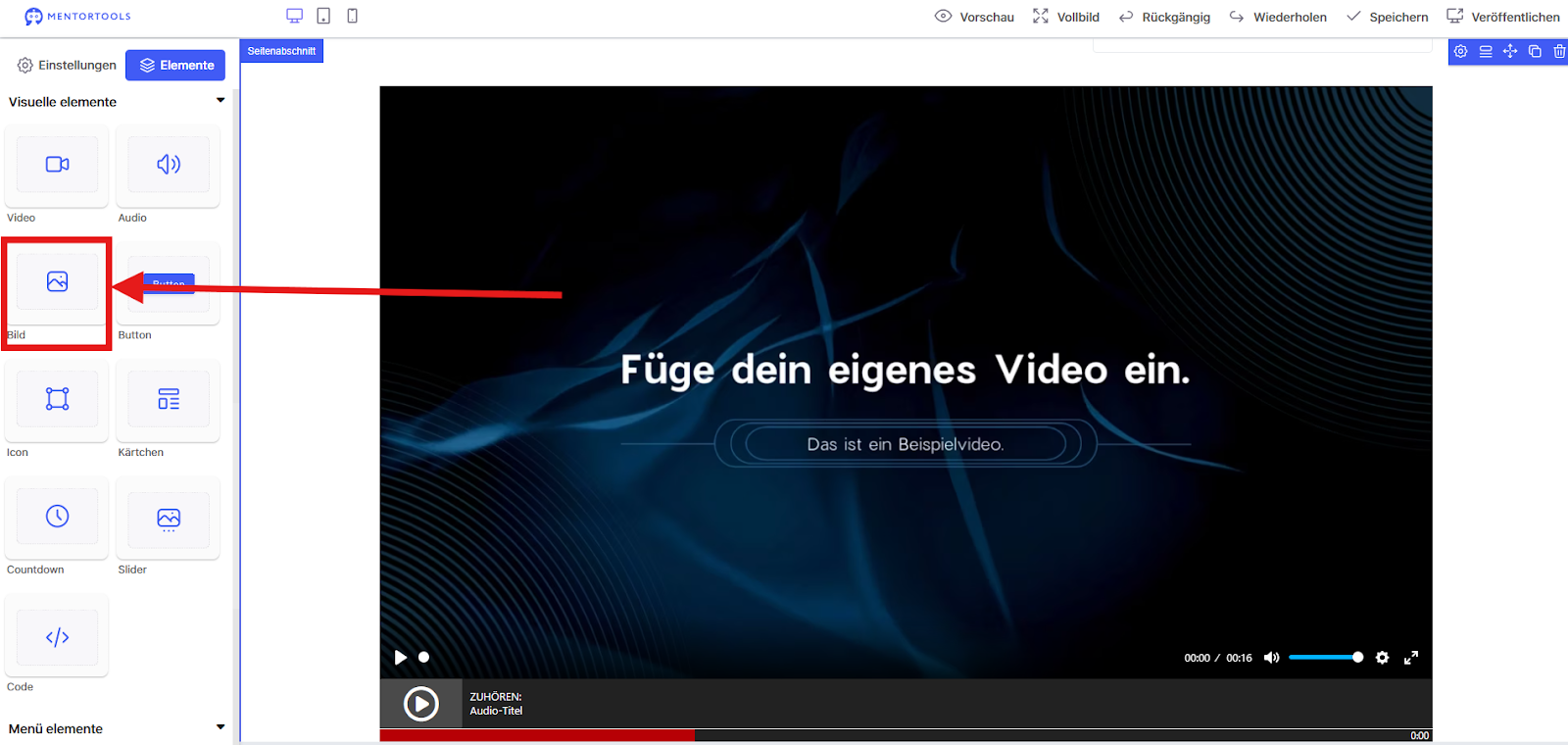Click section rows layout icon
Image resolution: width=1568 pixels, height=745 pixels.
click(x=1486, y=51)
